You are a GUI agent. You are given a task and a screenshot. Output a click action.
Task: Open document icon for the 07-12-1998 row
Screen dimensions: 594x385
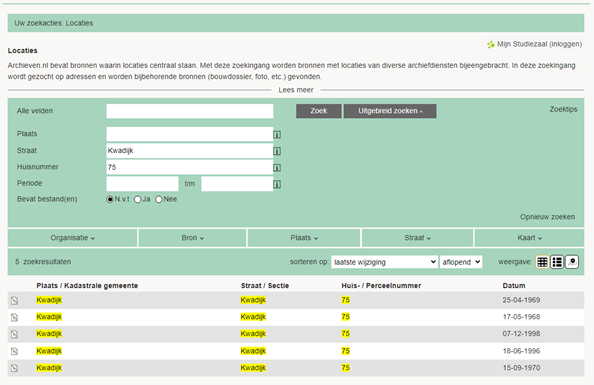pos(14,334)
